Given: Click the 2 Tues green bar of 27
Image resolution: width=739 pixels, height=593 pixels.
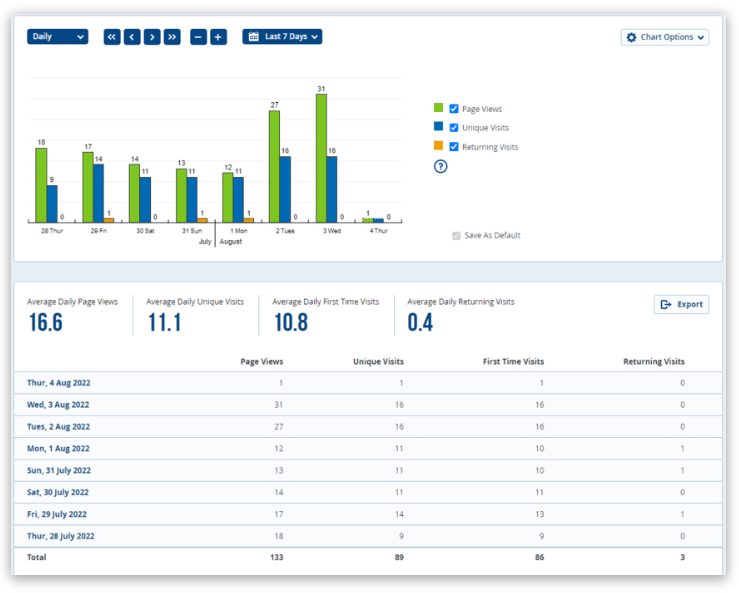Looking at the screenshot, I should [274, 167].
